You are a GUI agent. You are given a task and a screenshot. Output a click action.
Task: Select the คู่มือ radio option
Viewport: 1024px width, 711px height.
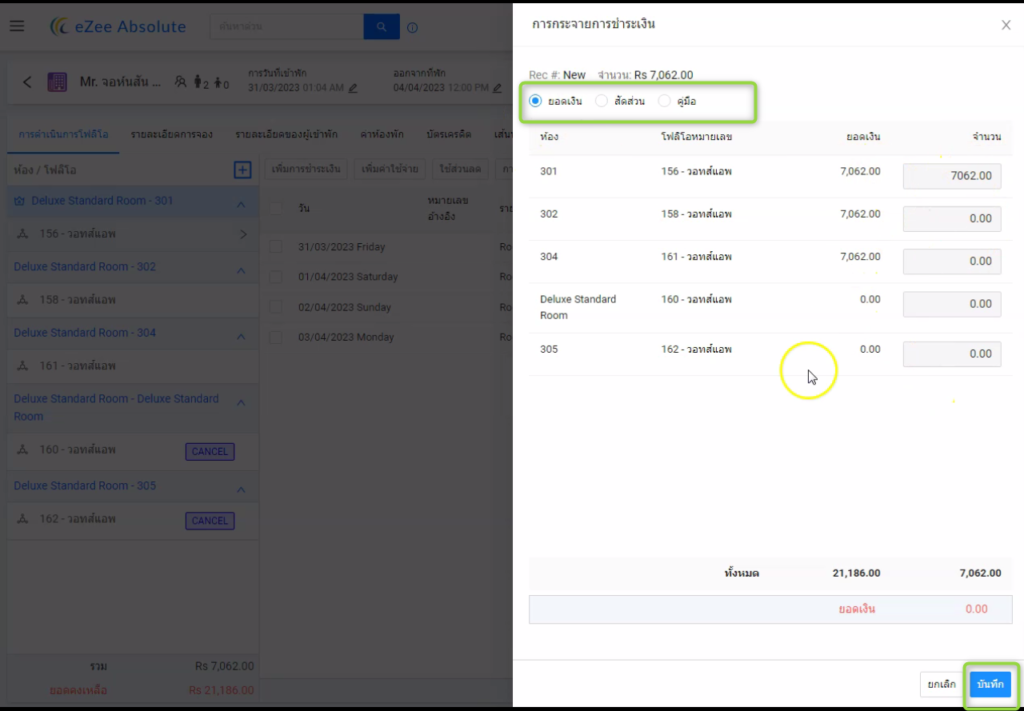(664, 101)
